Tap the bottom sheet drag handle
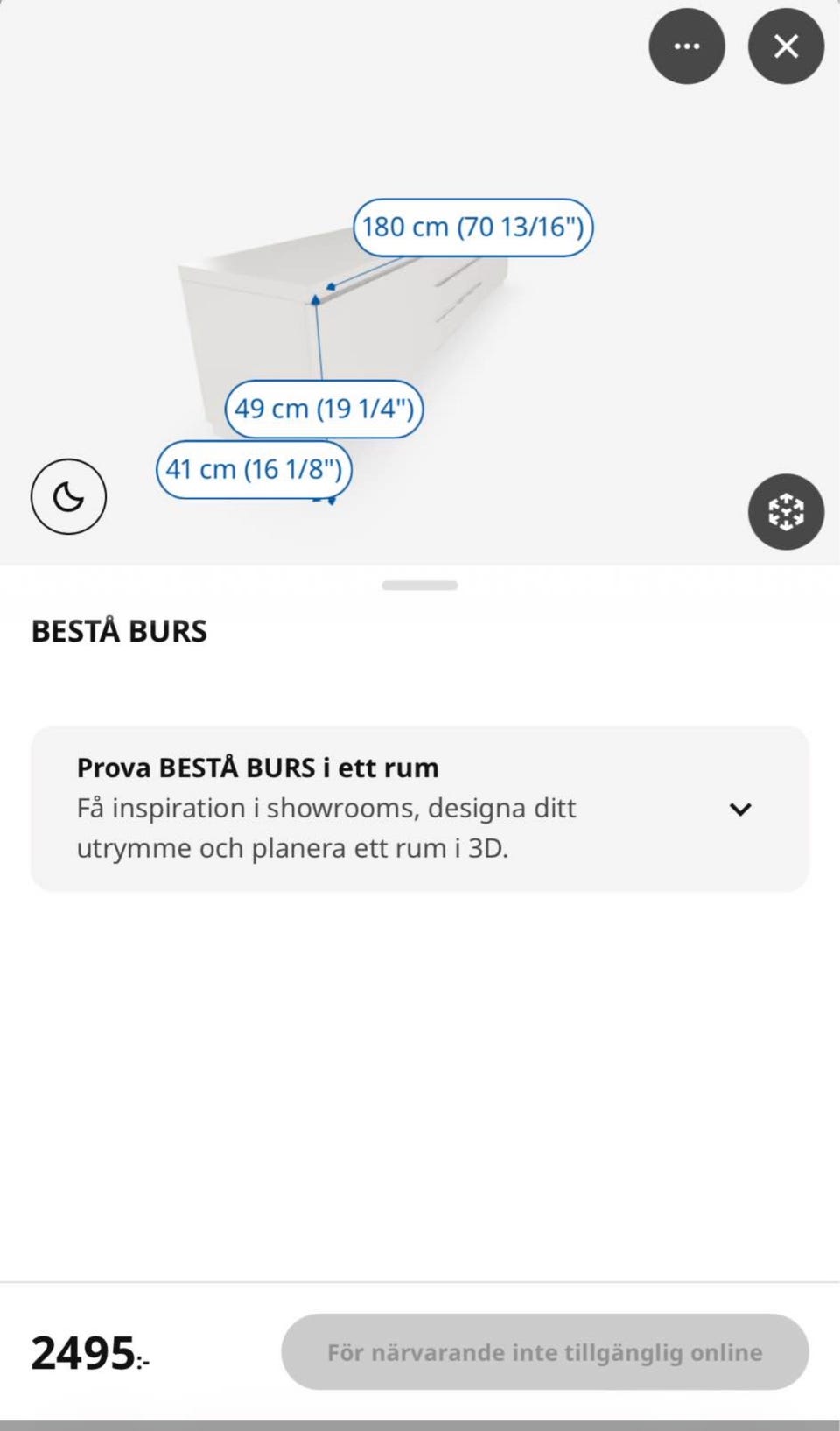840x1431 pixels. tap(420, 586)
